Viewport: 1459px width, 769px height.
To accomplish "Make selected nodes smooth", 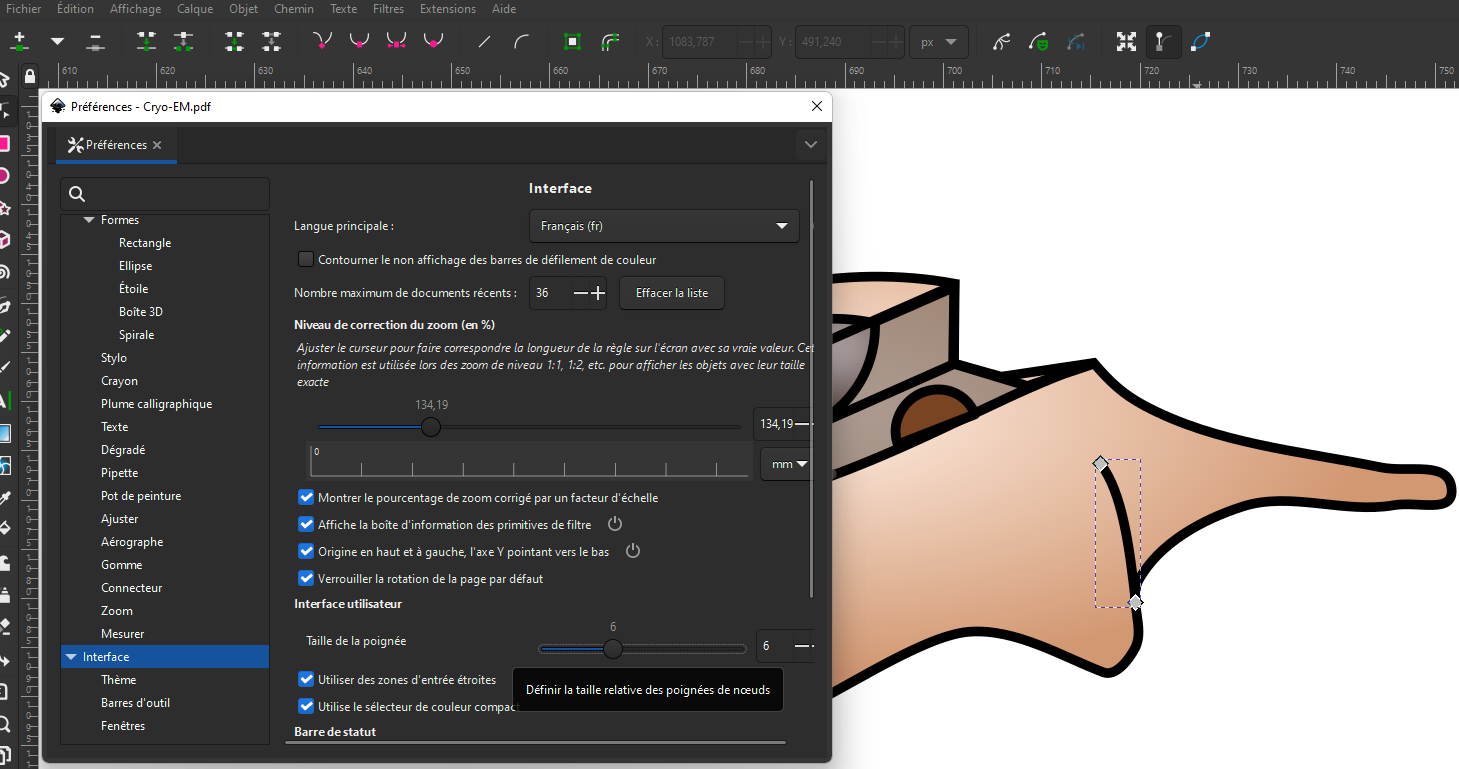I will click(x=359, y=41).
